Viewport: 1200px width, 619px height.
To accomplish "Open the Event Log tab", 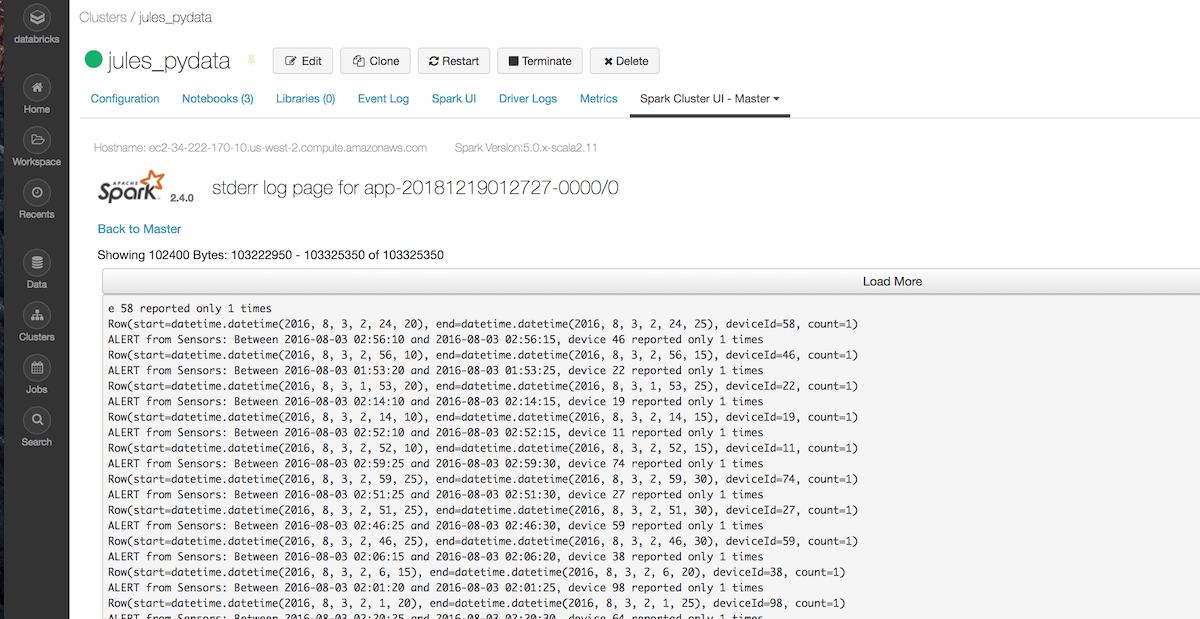I will [383, 99].
